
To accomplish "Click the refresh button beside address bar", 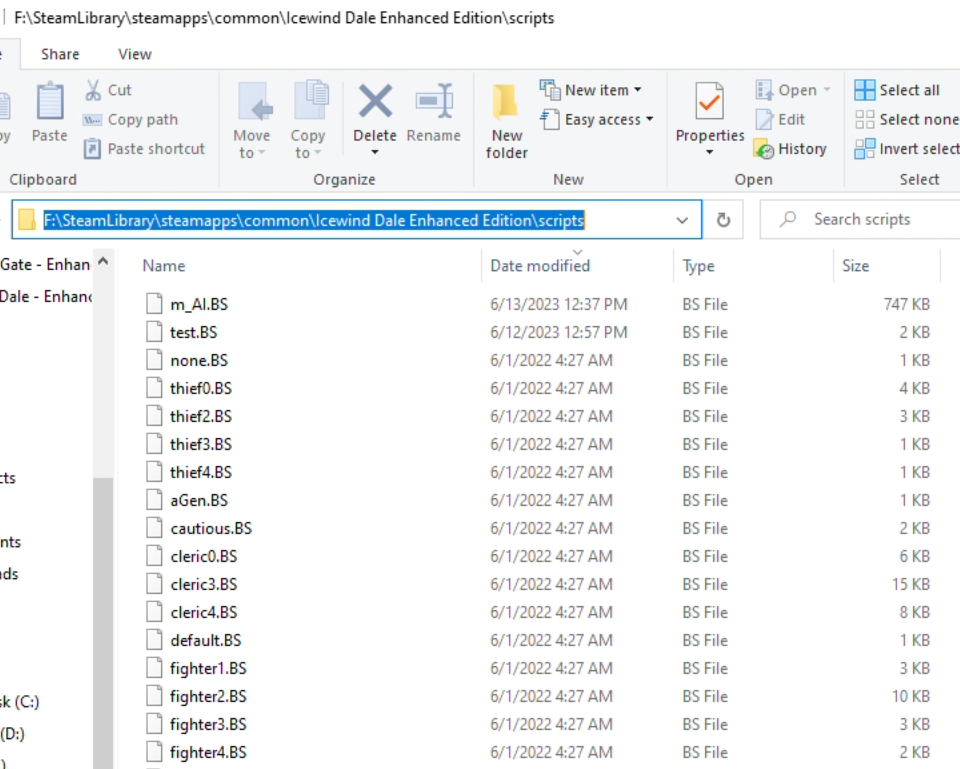I will [723, 219].
